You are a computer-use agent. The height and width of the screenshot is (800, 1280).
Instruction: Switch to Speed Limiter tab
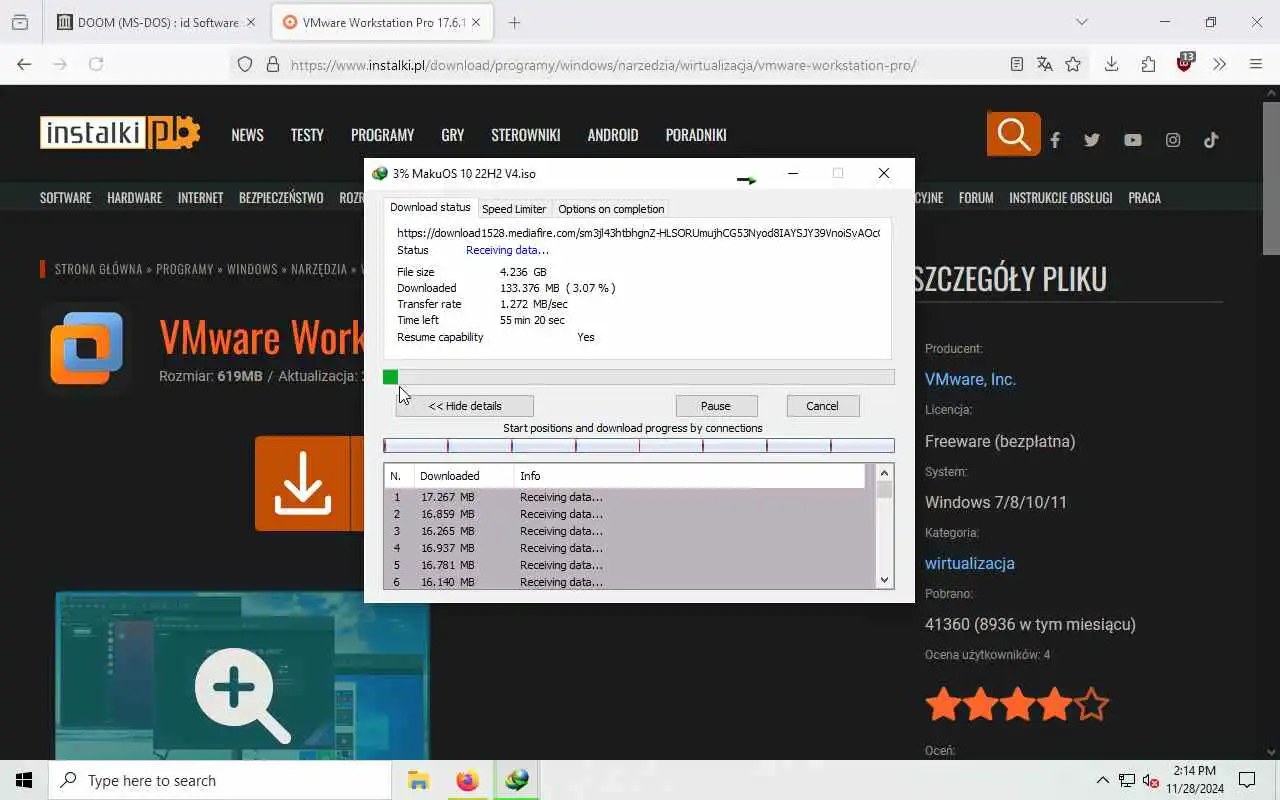click(x=514, y=209)
